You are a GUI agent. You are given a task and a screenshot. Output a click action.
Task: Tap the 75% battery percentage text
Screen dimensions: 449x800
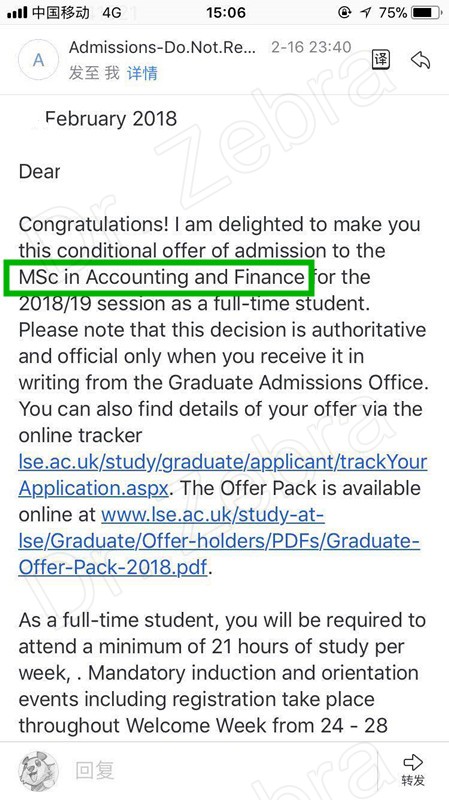coord(392,12)
